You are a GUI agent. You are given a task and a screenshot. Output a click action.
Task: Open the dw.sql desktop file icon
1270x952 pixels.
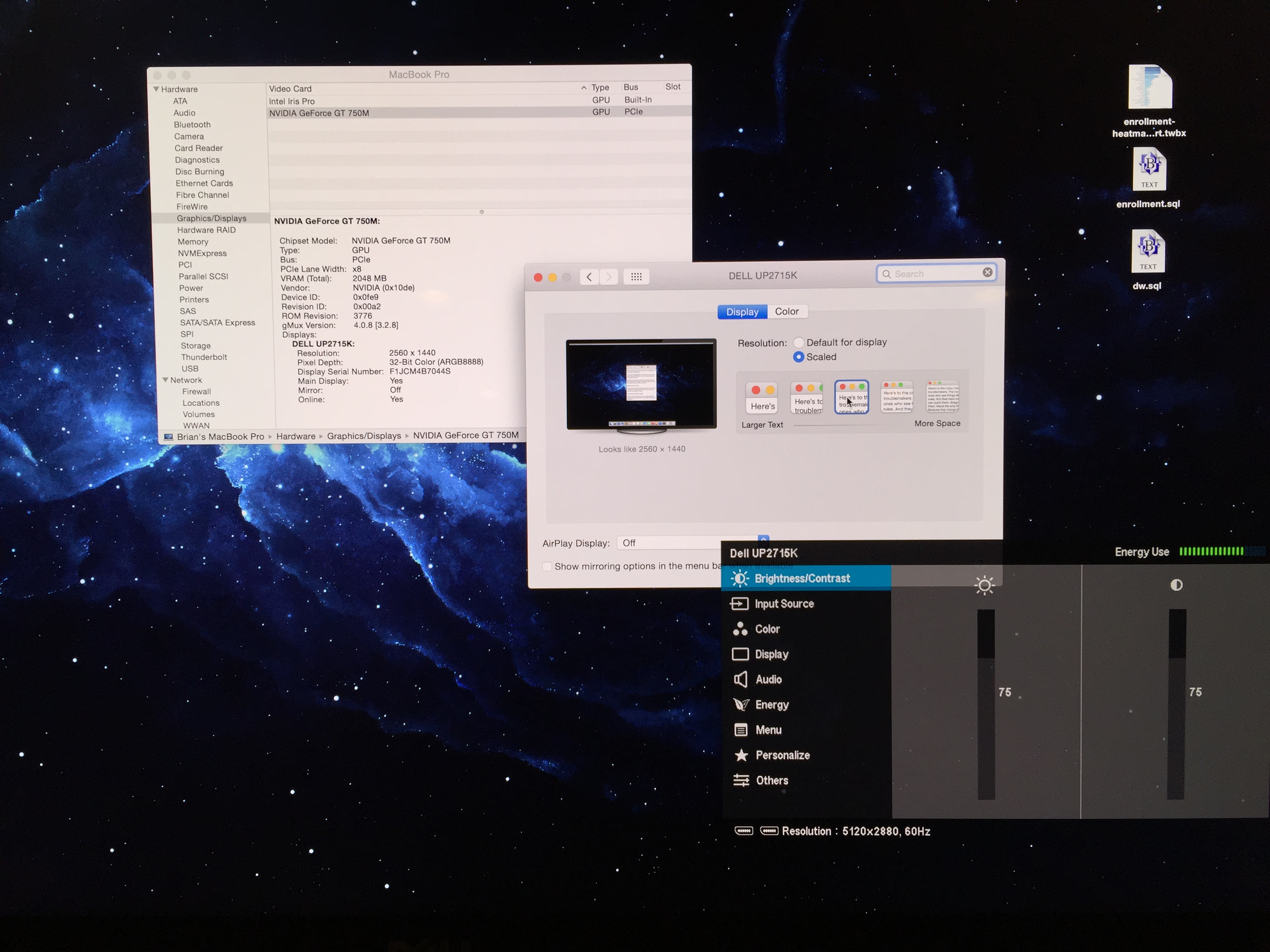pos(1148,251)
